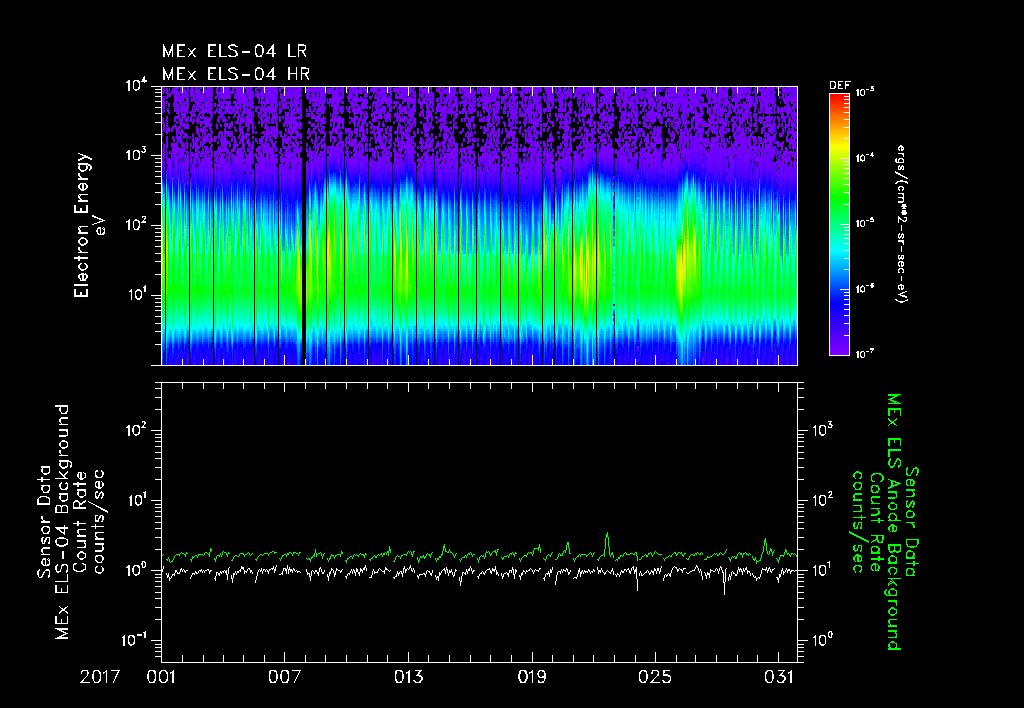Image resolution: width=1024 pixels, height=708 pixels.
Task: Click the 'DEF' label above the color bar
Action: (839, 86)
